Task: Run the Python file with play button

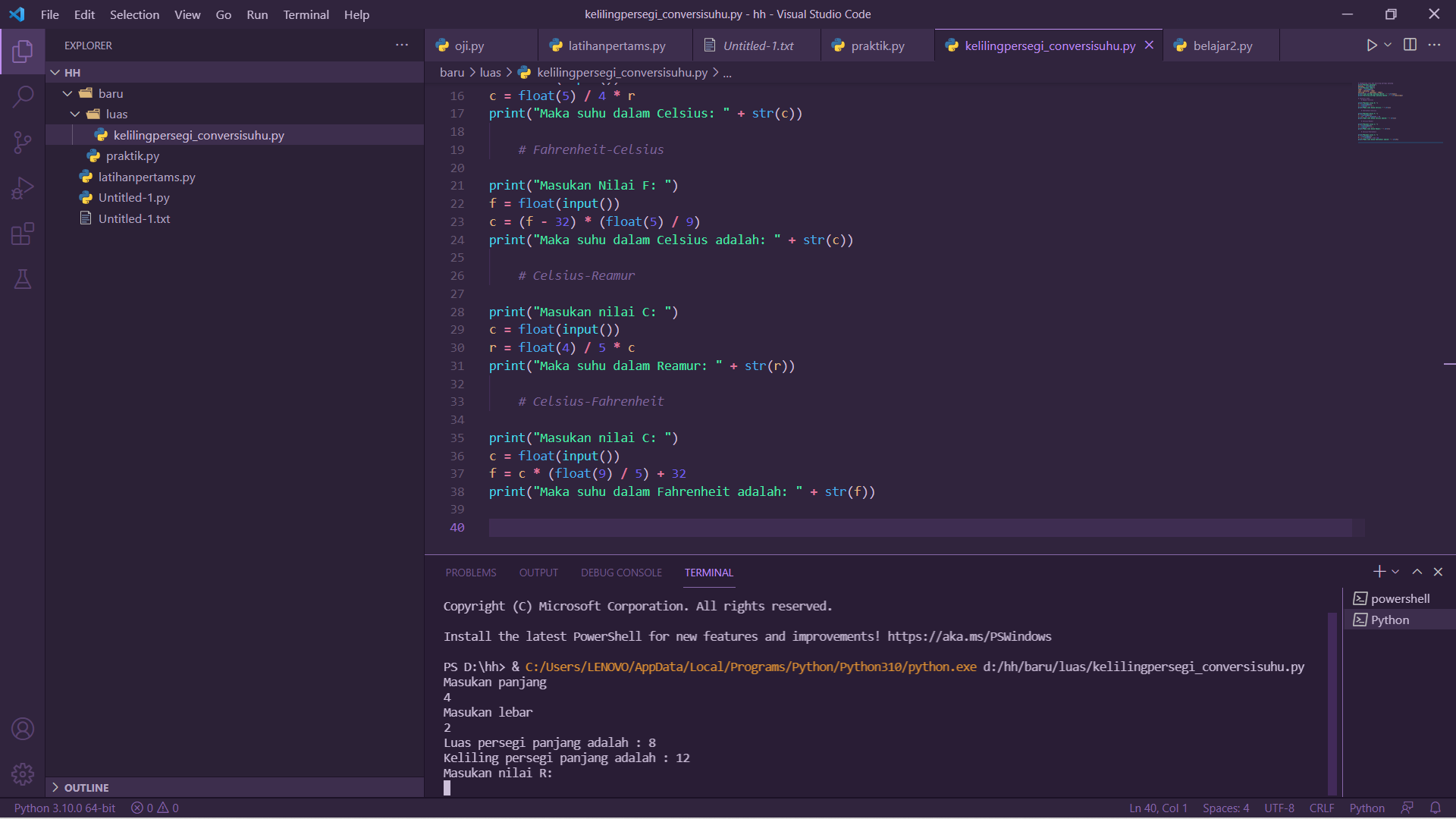Action: [x=1371, y=45]
